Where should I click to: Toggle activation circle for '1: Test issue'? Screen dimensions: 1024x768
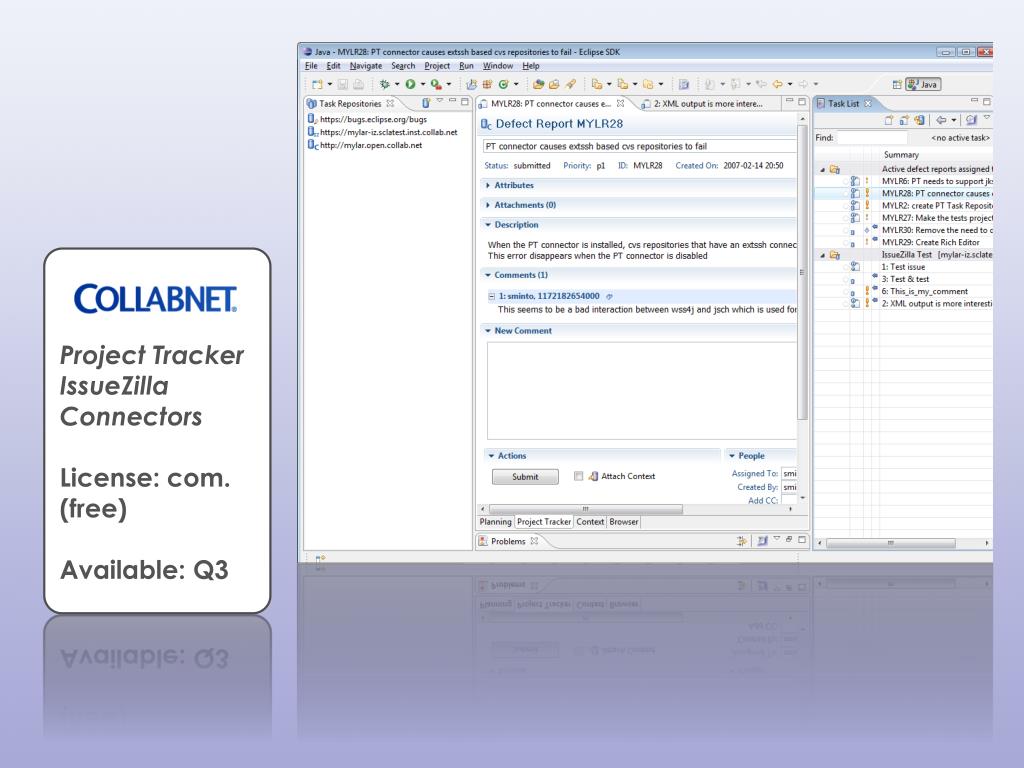pyautogui.click(x=845, y=267)
